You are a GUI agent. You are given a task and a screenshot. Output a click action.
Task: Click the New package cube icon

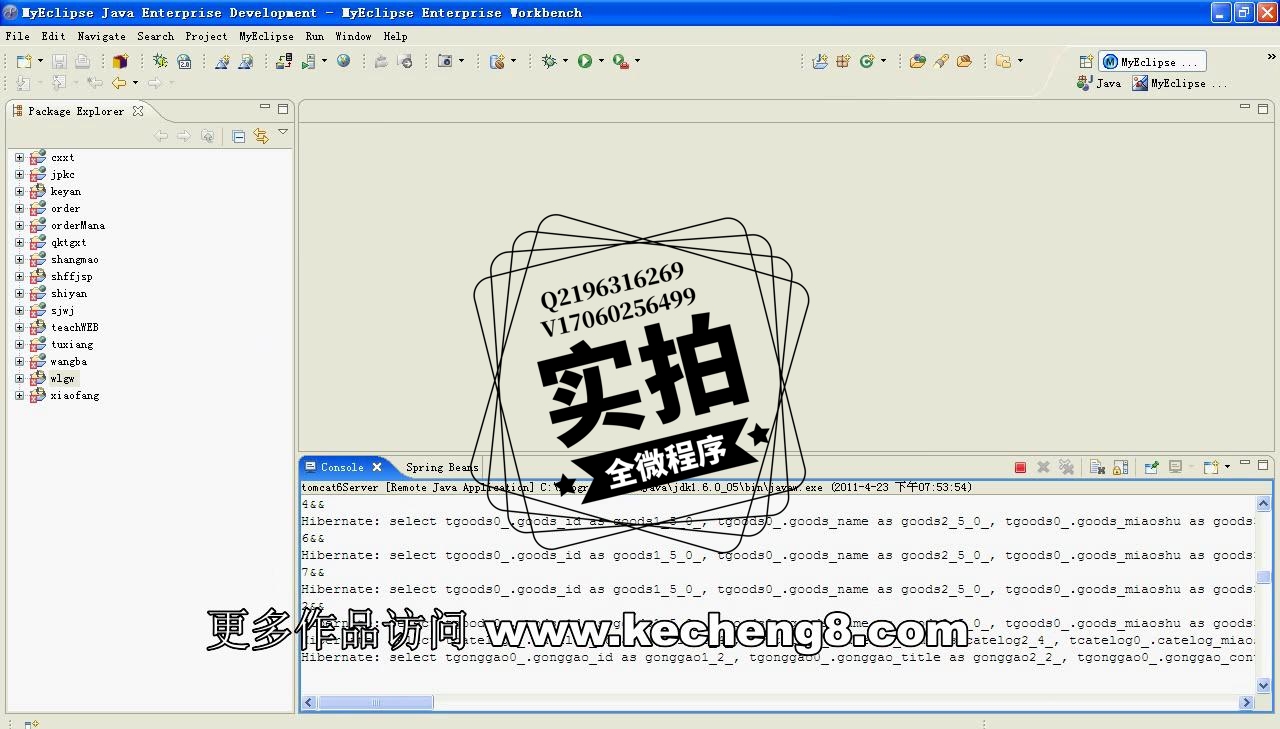point(120,61)
